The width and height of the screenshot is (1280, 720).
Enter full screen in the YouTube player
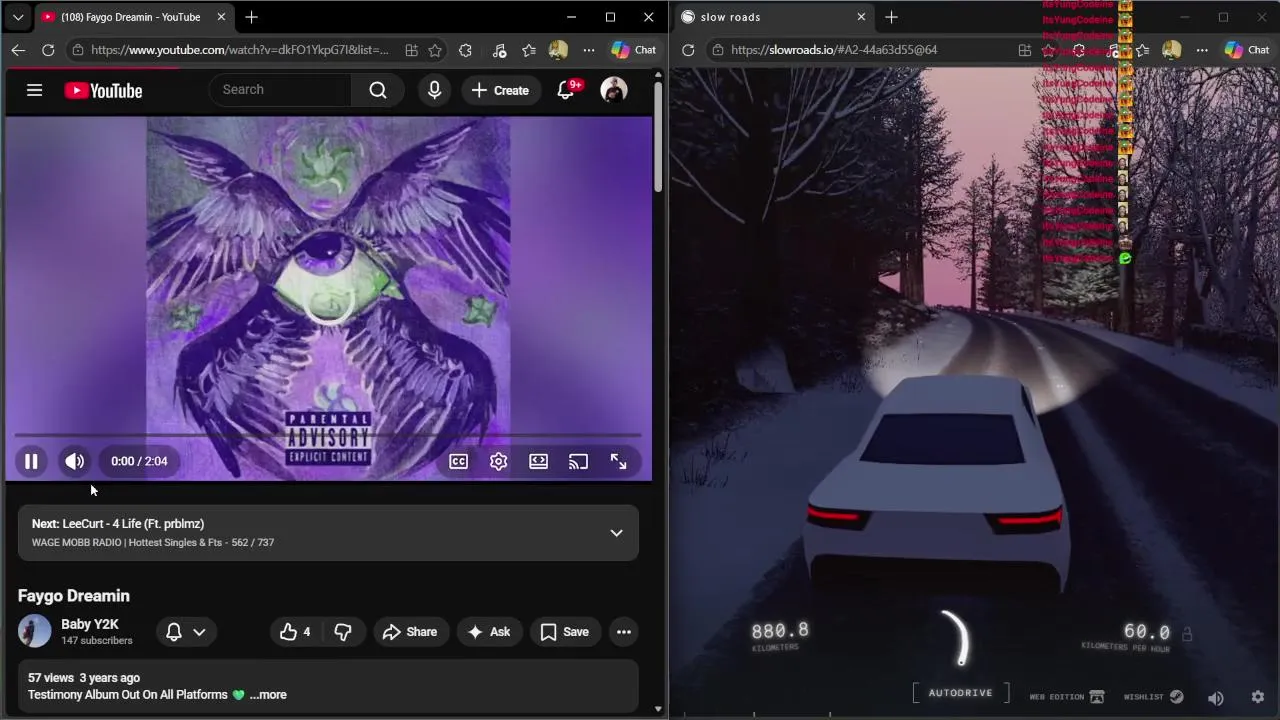pyautogui.click(x=618, y=461)
